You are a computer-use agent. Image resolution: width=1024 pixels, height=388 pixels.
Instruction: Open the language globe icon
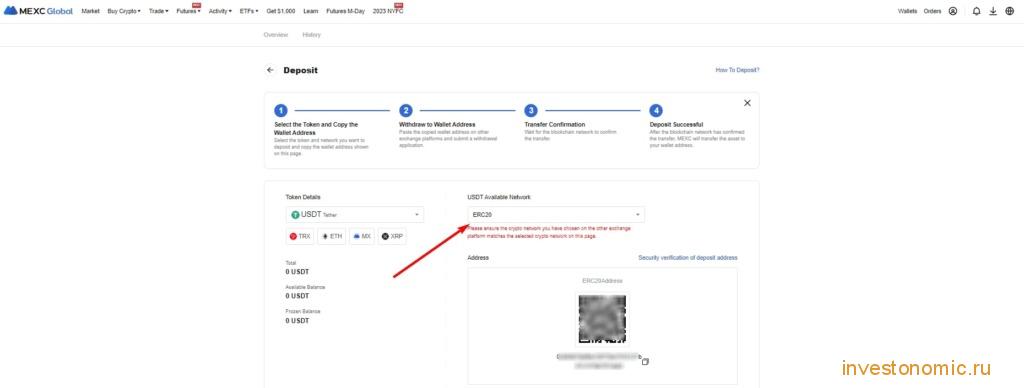[x=1010, y=11]
